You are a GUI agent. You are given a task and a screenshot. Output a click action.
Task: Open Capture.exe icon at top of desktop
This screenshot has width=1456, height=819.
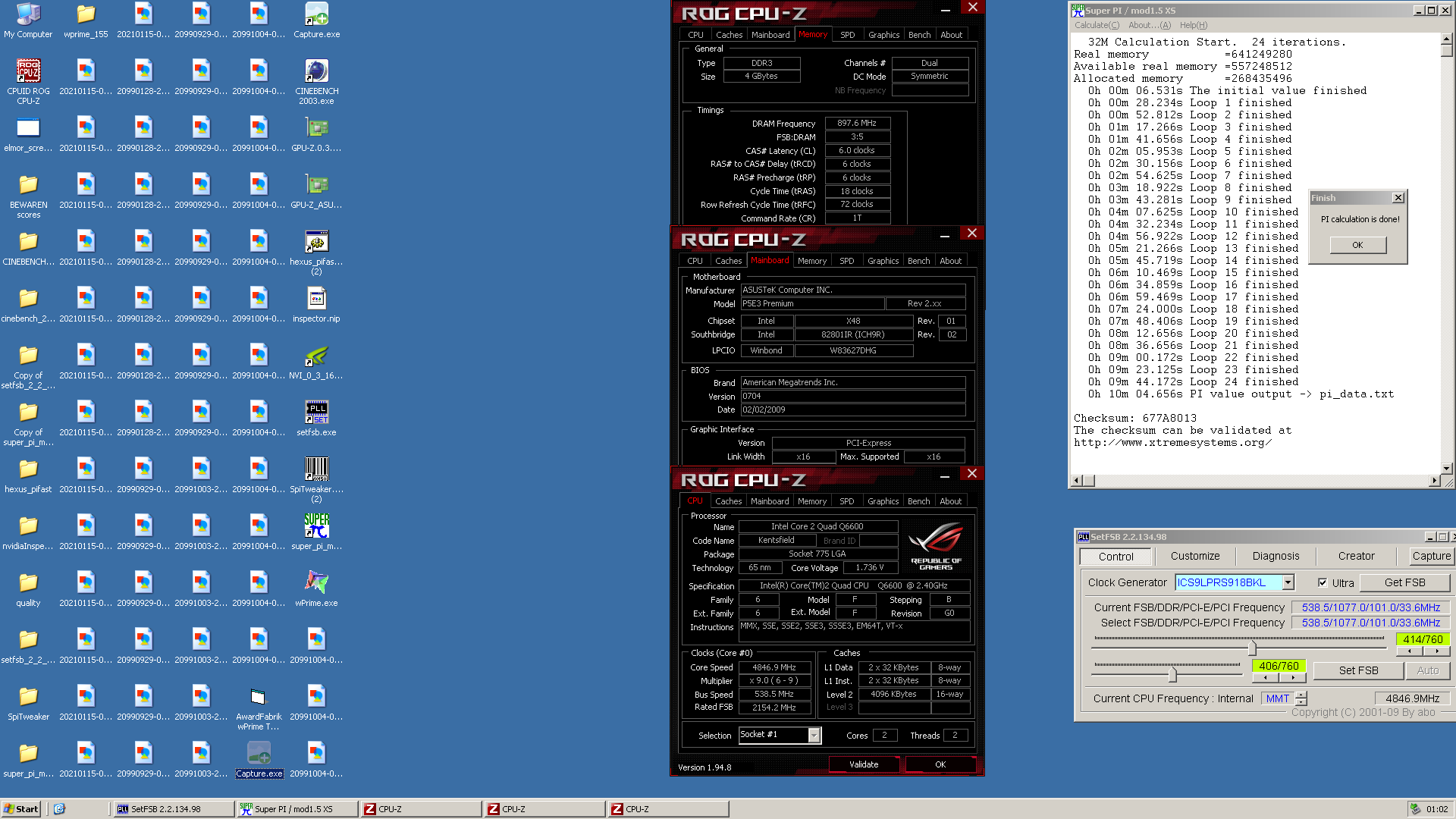click(316, 20)
